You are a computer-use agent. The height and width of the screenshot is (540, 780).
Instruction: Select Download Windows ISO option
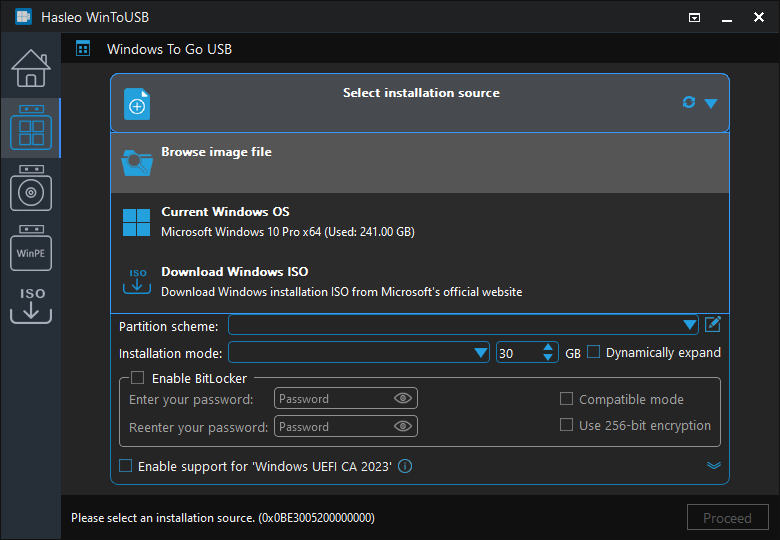pos(420,282)
